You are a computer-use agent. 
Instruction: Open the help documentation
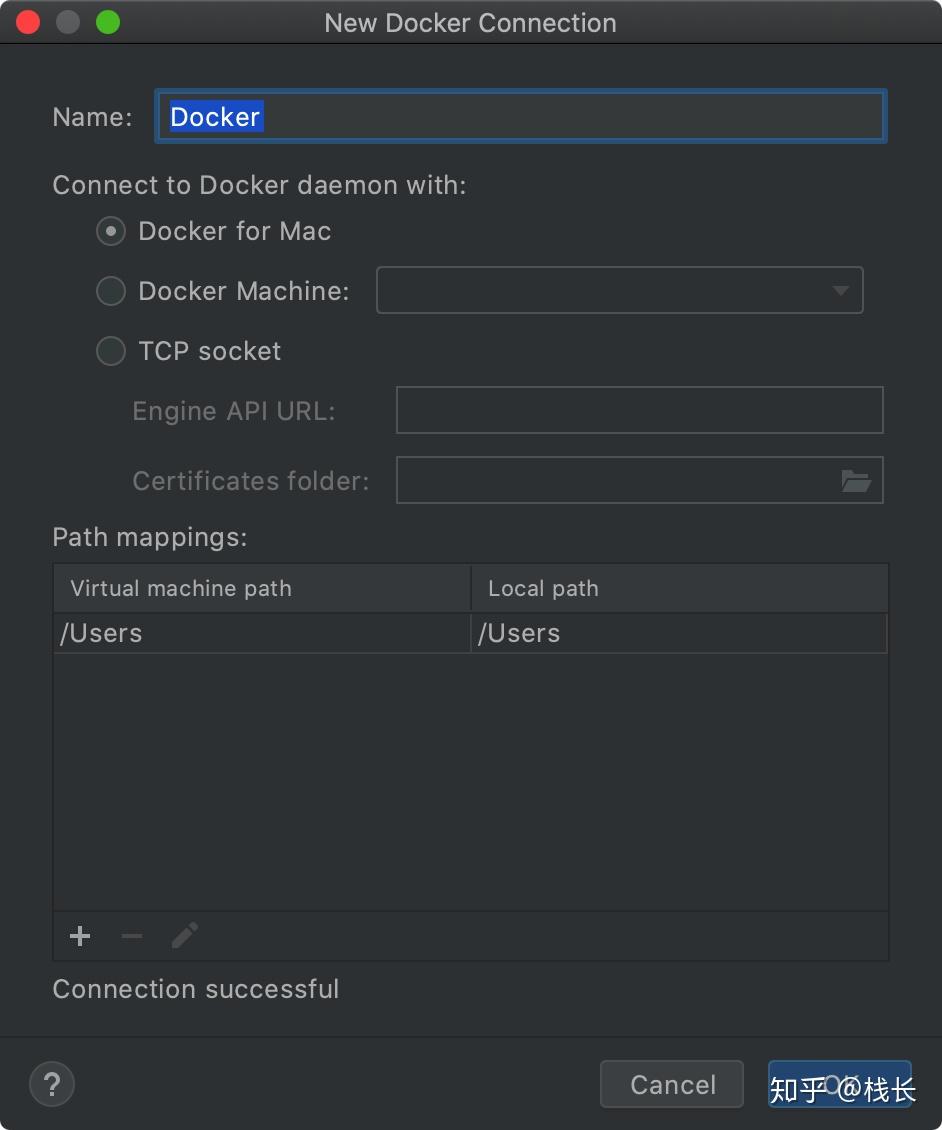52,1084
